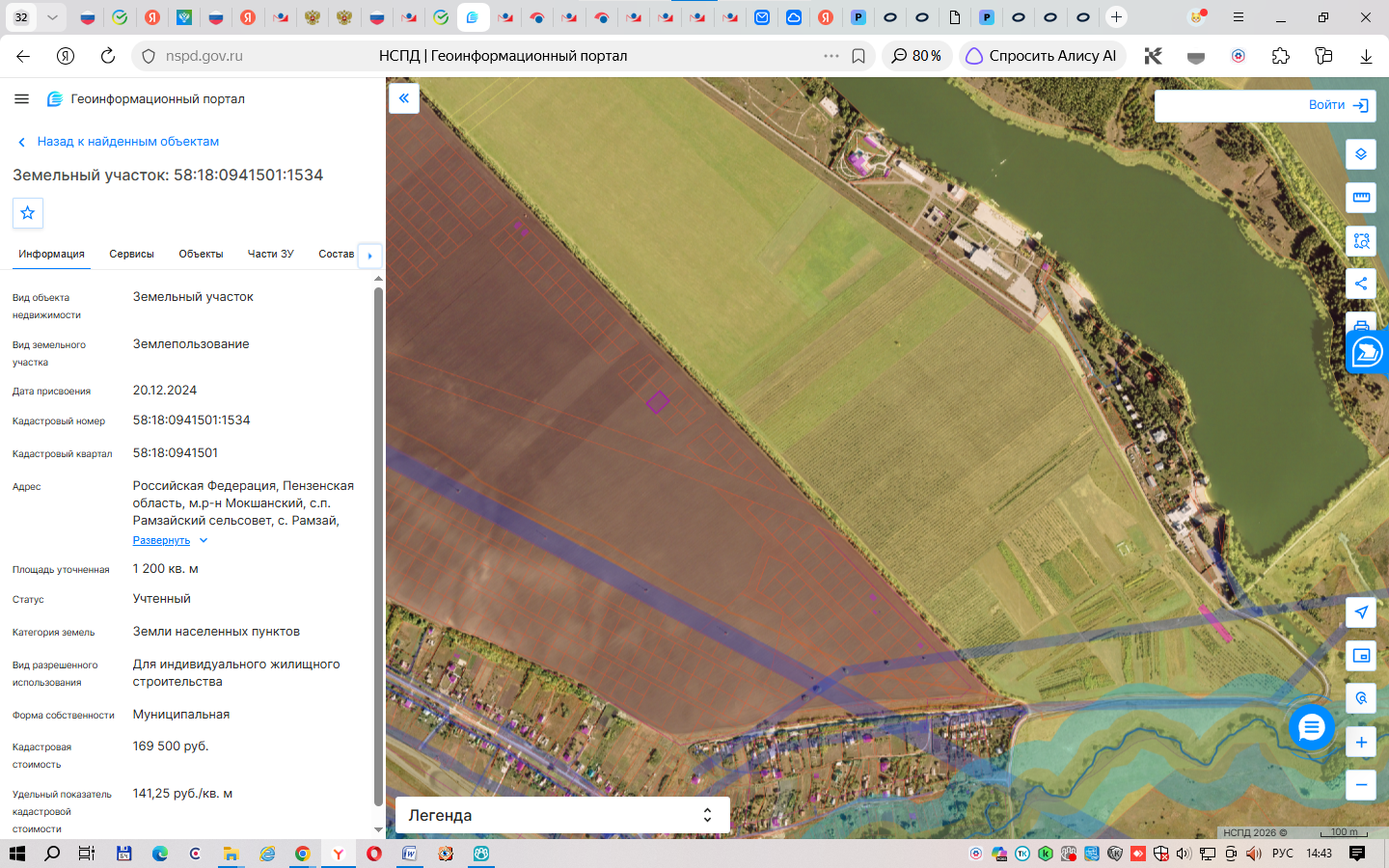Image resolution: width=1389 pixels, height=868 pixels.
Task: Open a new browser tab
Action: pyautogui.click(x=1116, y=17)
